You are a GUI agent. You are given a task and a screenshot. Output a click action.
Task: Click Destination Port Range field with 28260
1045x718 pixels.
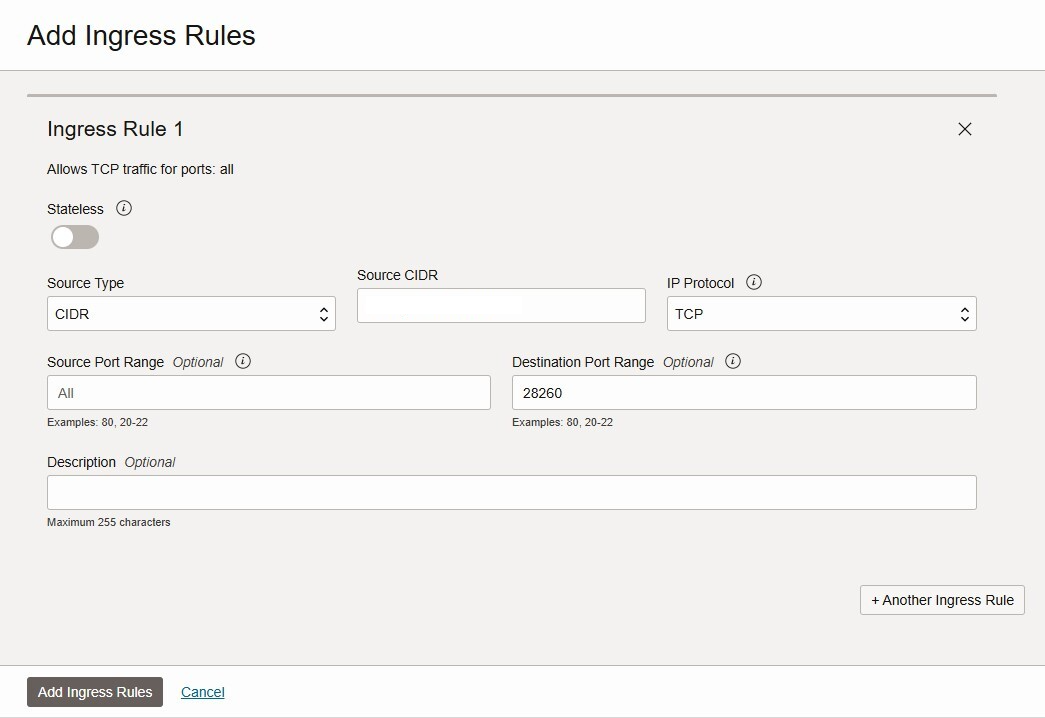(x=743, y=393)
